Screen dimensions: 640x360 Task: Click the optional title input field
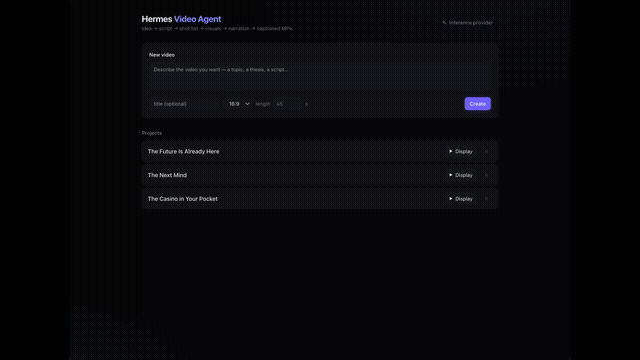[x=185, y=104]
